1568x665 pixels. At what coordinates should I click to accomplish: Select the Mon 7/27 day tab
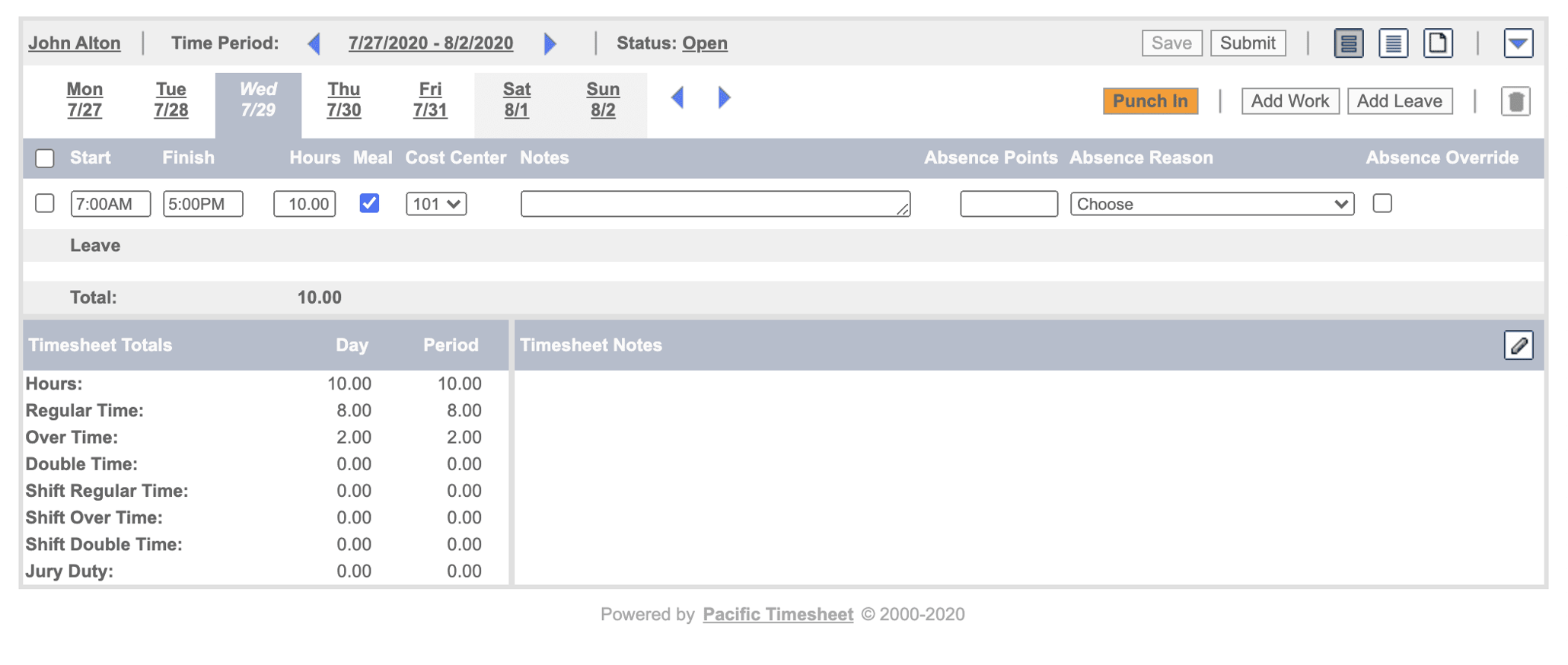84,100
